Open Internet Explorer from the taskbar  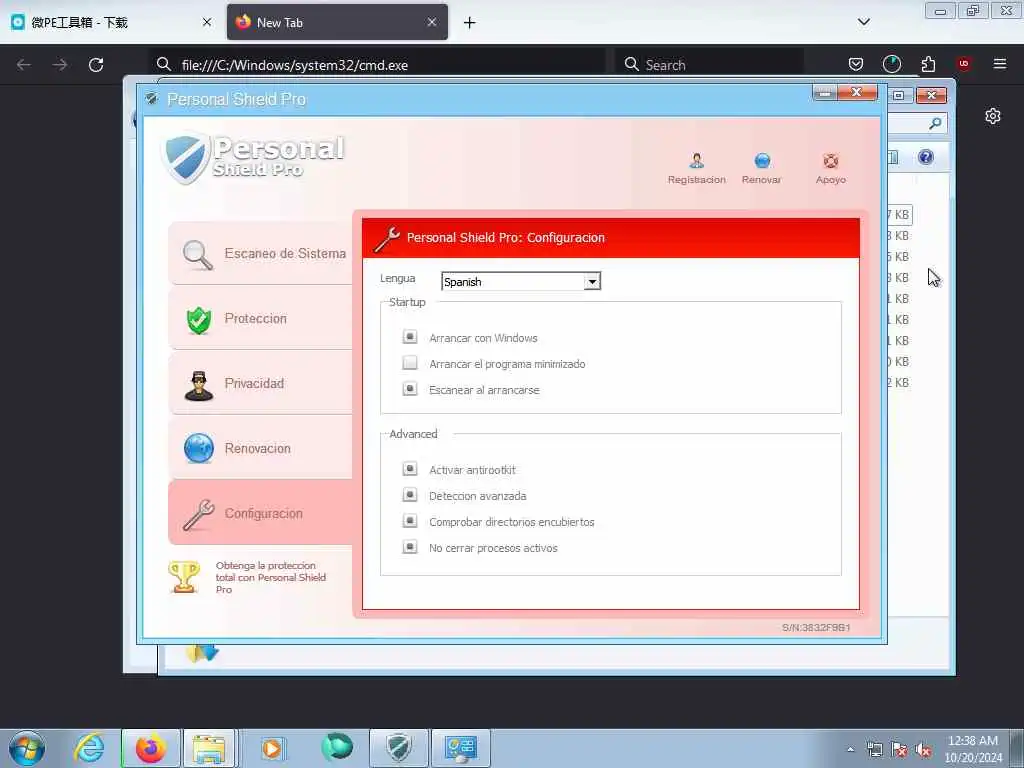coord(89,748)
